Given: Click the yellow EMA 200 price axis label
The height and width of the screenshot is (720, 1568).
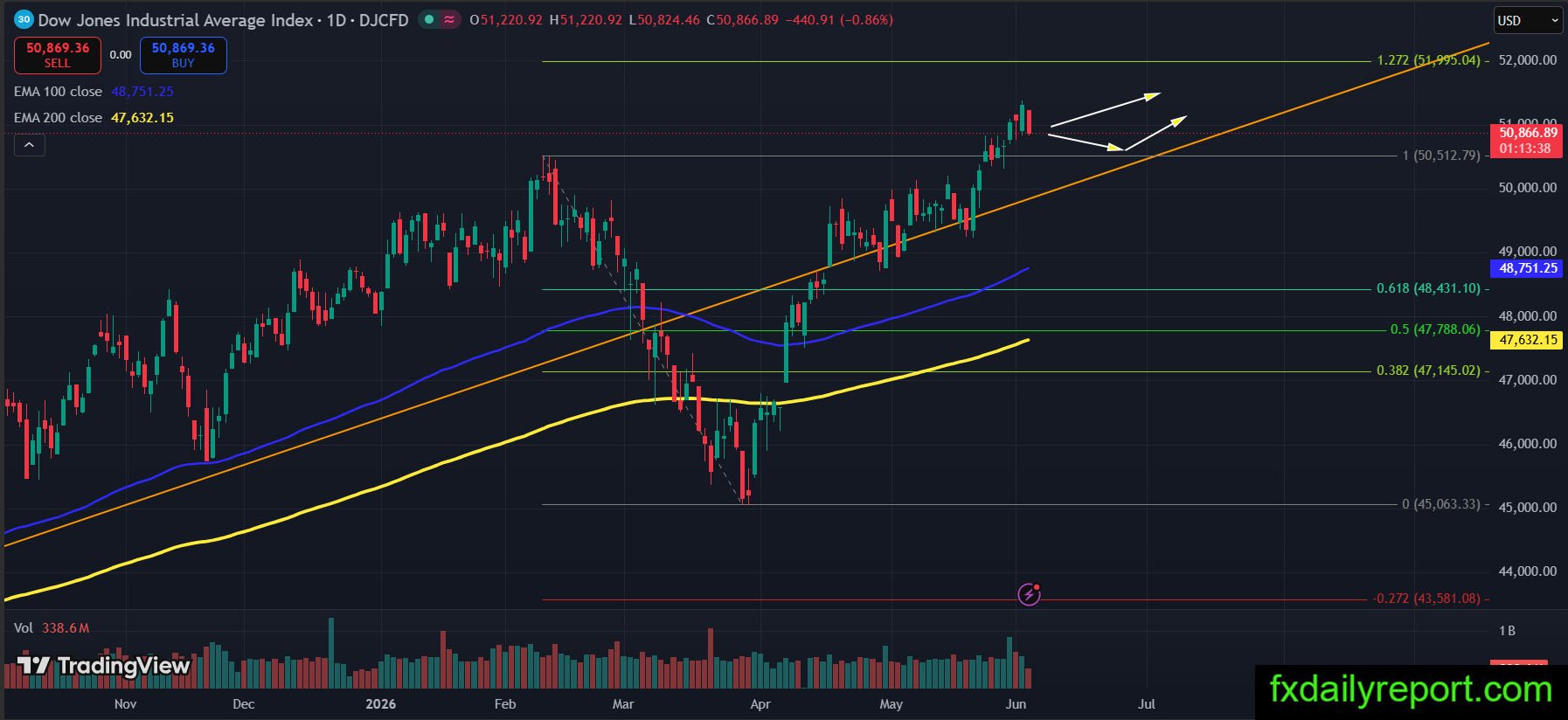Looking at the screenshot, I should coord(1528,340).
